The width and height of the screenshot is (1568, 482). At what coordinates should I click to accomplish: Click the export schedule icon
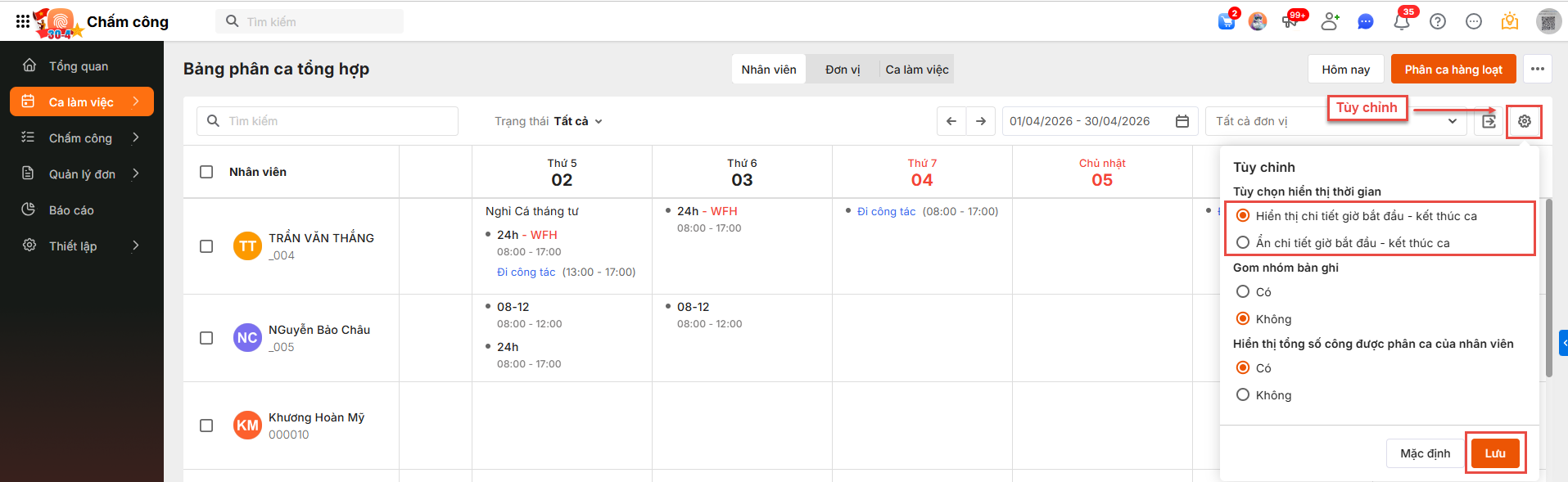pos(1489,121)
